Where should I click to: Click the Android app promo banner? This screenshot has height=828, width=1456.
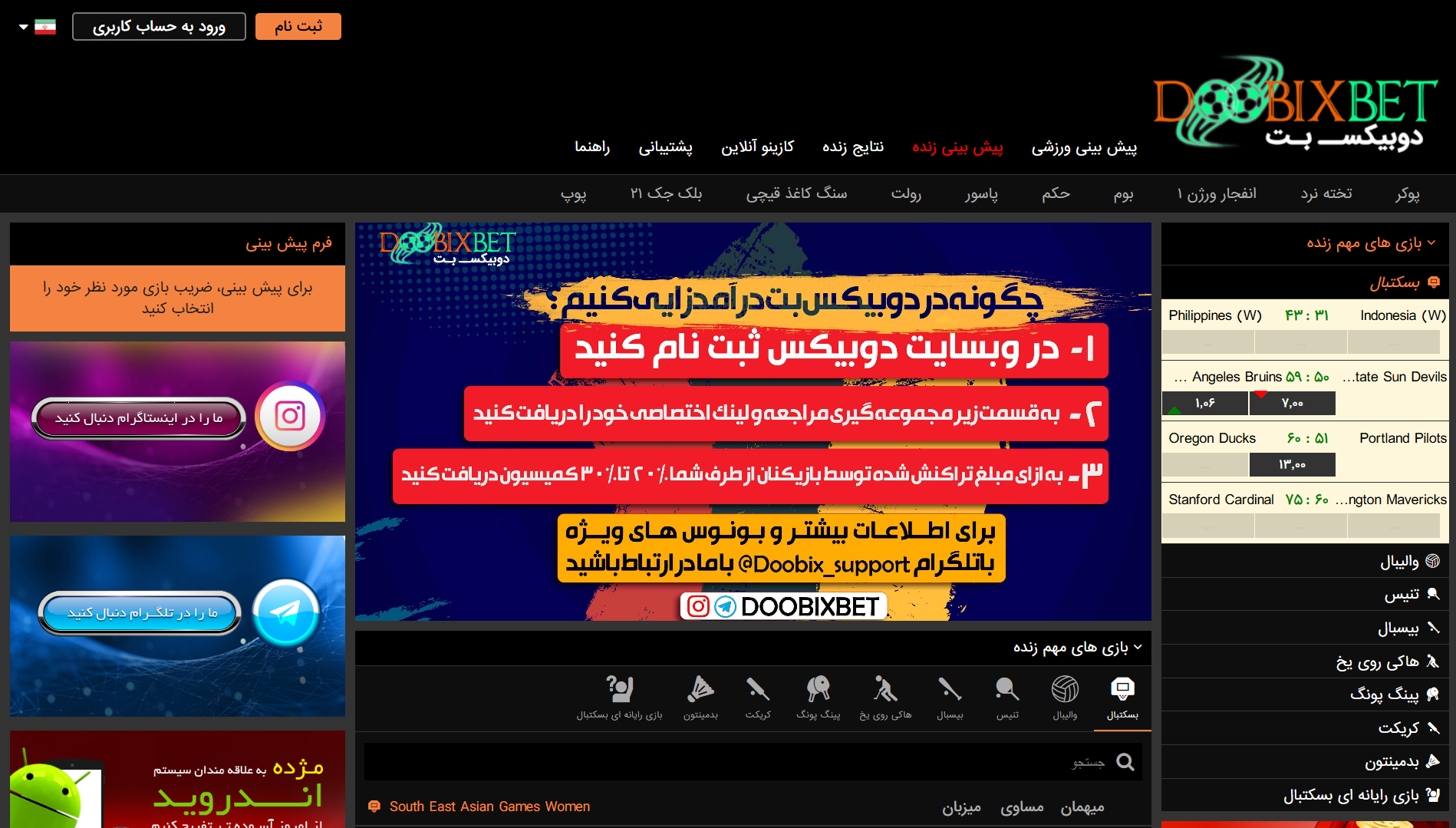point(177,779)
